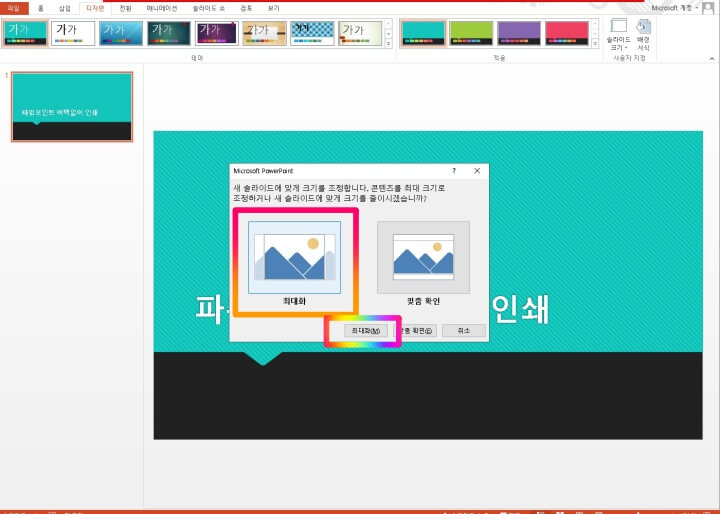Image resolution: width=720 pixels, height=514 pixels.
Task: Open the 슬라이드 크기 dropdown
Action: [x=619, y=35]
